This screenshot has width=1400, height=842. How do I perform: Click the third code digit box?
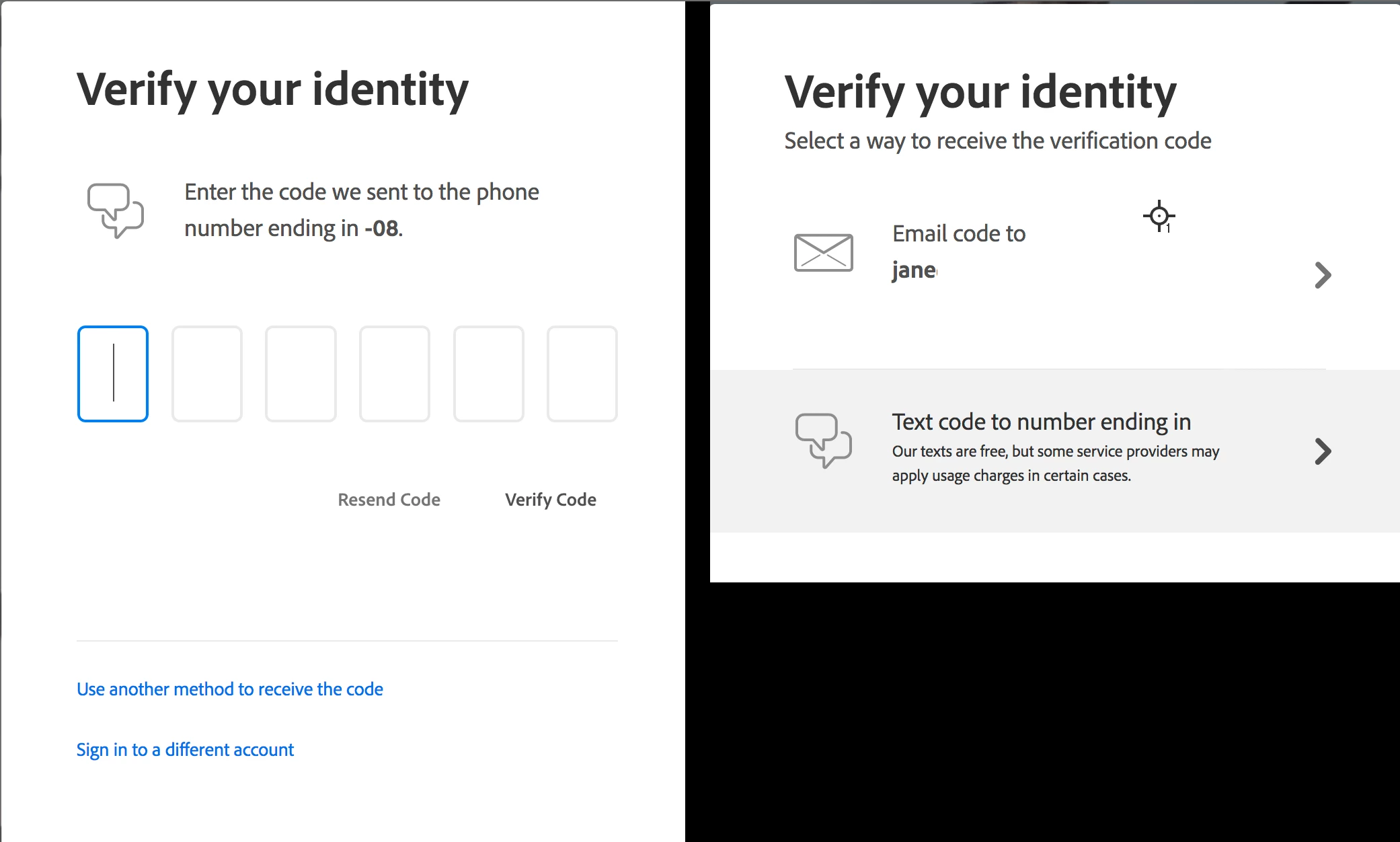[301, 374]
